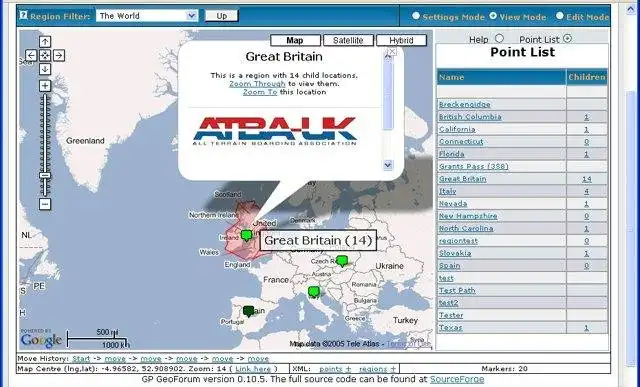Pan the map up with the arrow
The height and width of the screenshot is (387, 640).
pos(45,42)
